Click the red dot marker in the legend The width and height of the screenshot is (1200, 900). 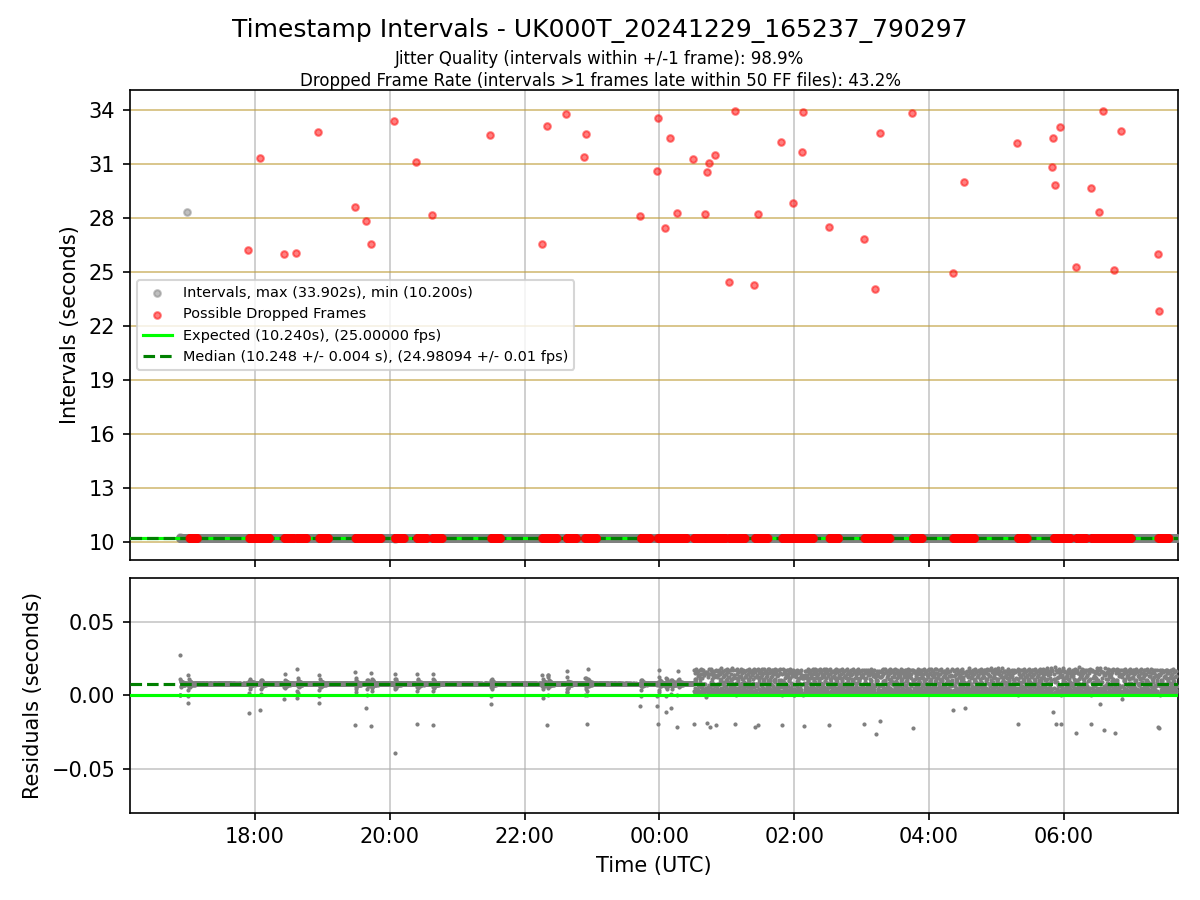click(x=157, y=314)
